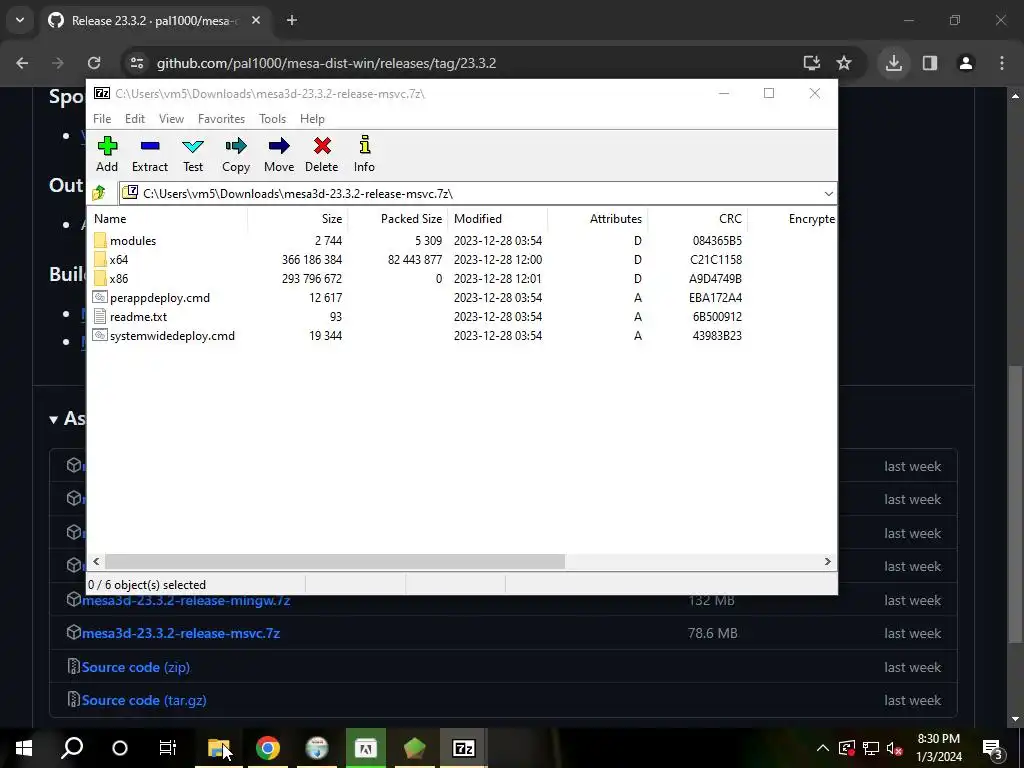Open Chrome tab search dropdown

(x=20, y=20)
